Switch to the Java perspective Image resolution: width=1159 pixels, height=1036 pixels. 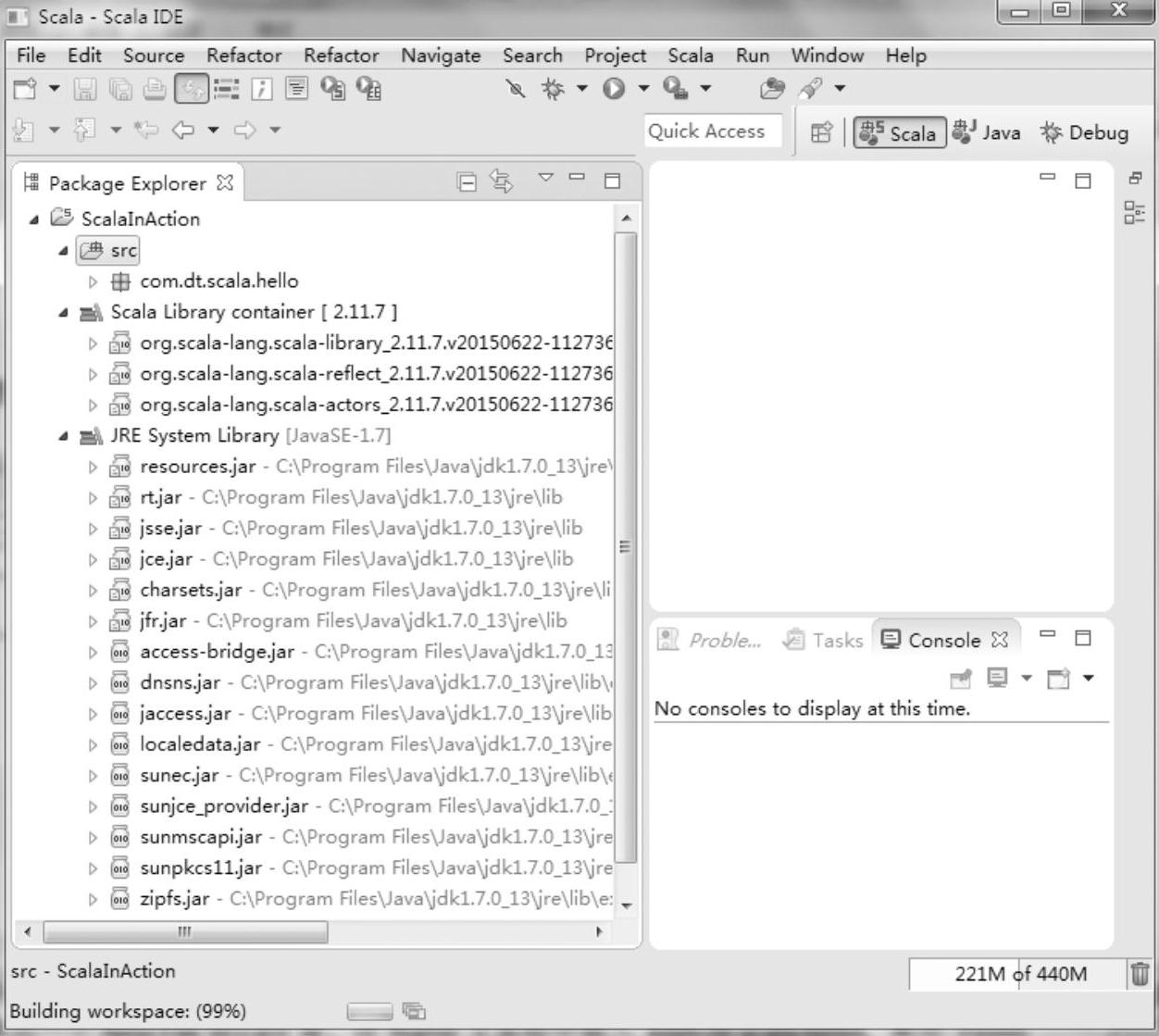[x=987, y=132]
